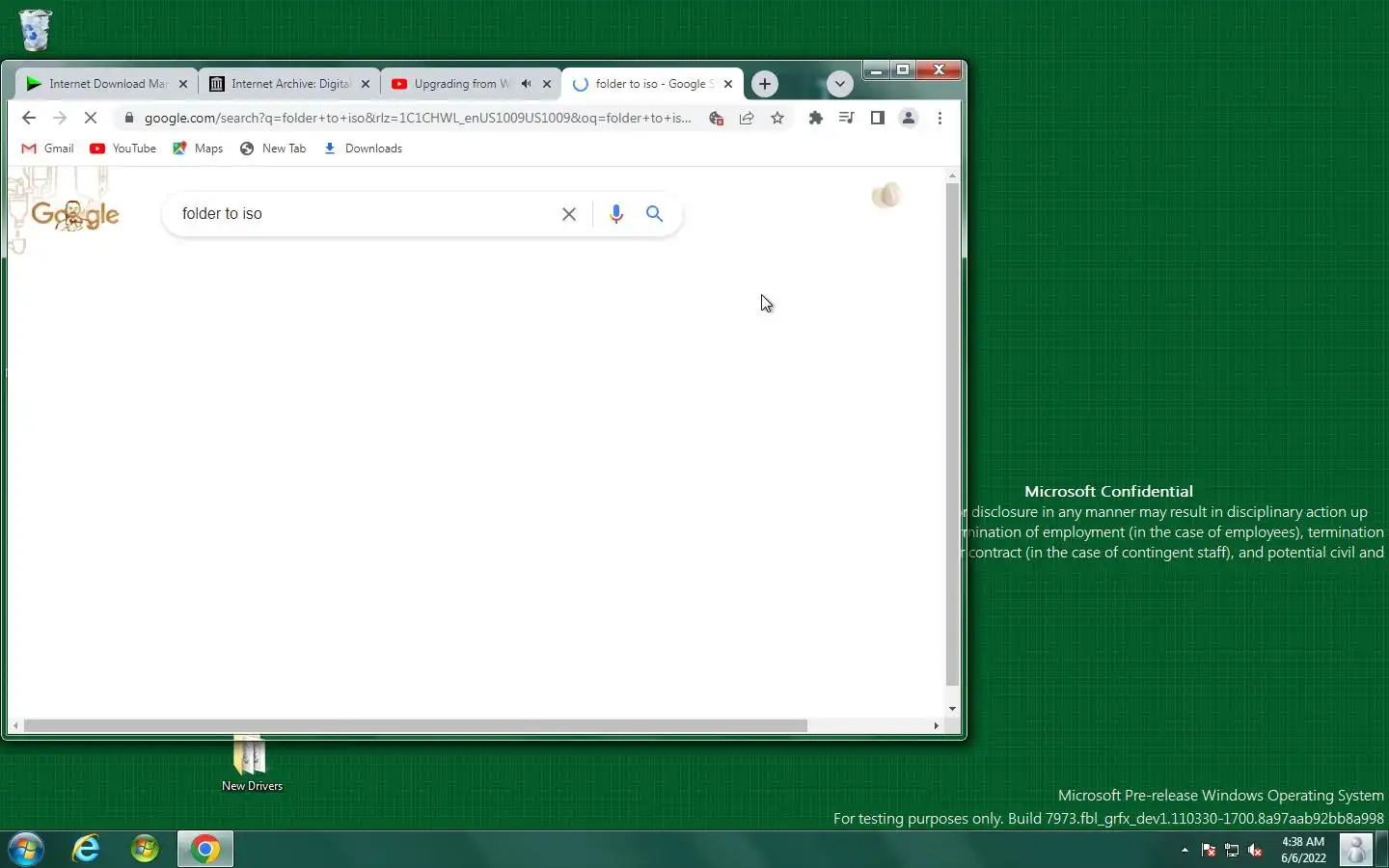Close the Upgrading from W tab
This screenshot has height=868, width=1389.
pyautogui.click(x=547, y=84)
